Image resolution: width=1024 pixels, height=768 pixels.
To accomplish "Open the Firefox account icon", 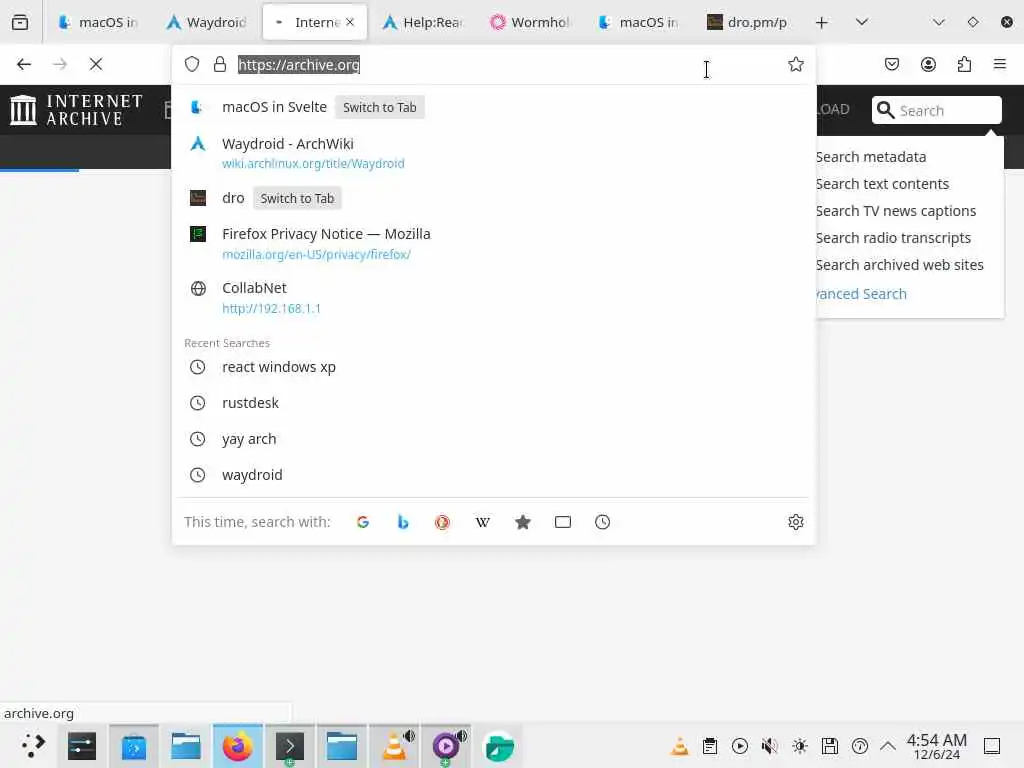I will tap(928, 64).
